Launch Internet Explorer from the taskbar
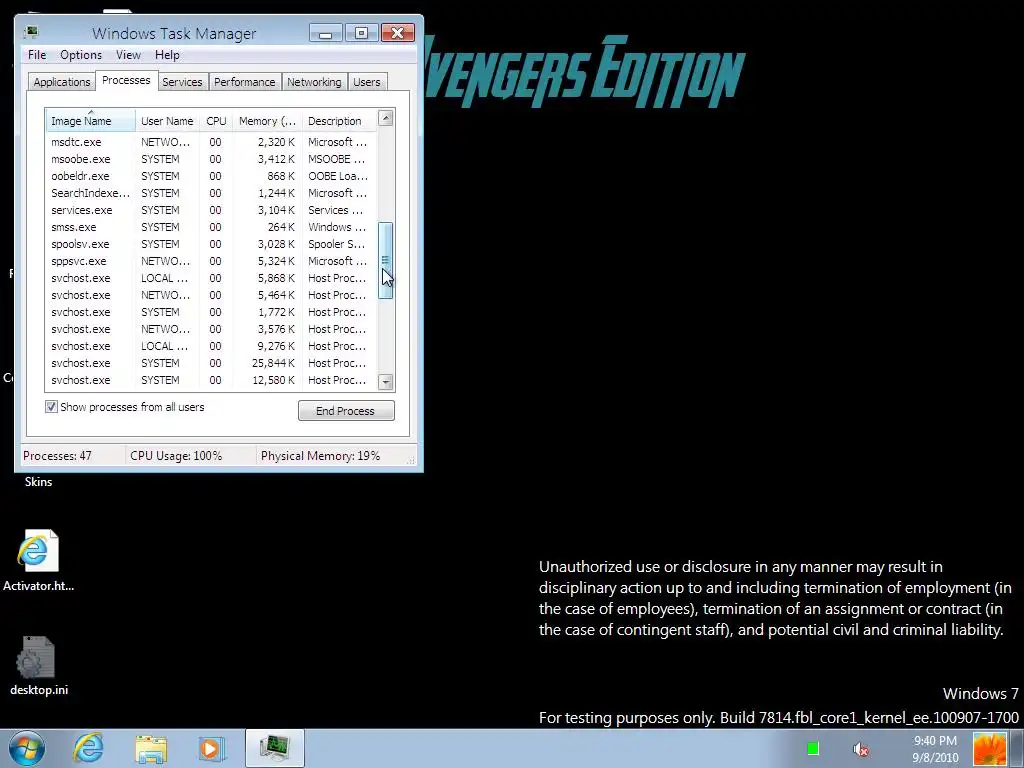 tap(88, 748)
